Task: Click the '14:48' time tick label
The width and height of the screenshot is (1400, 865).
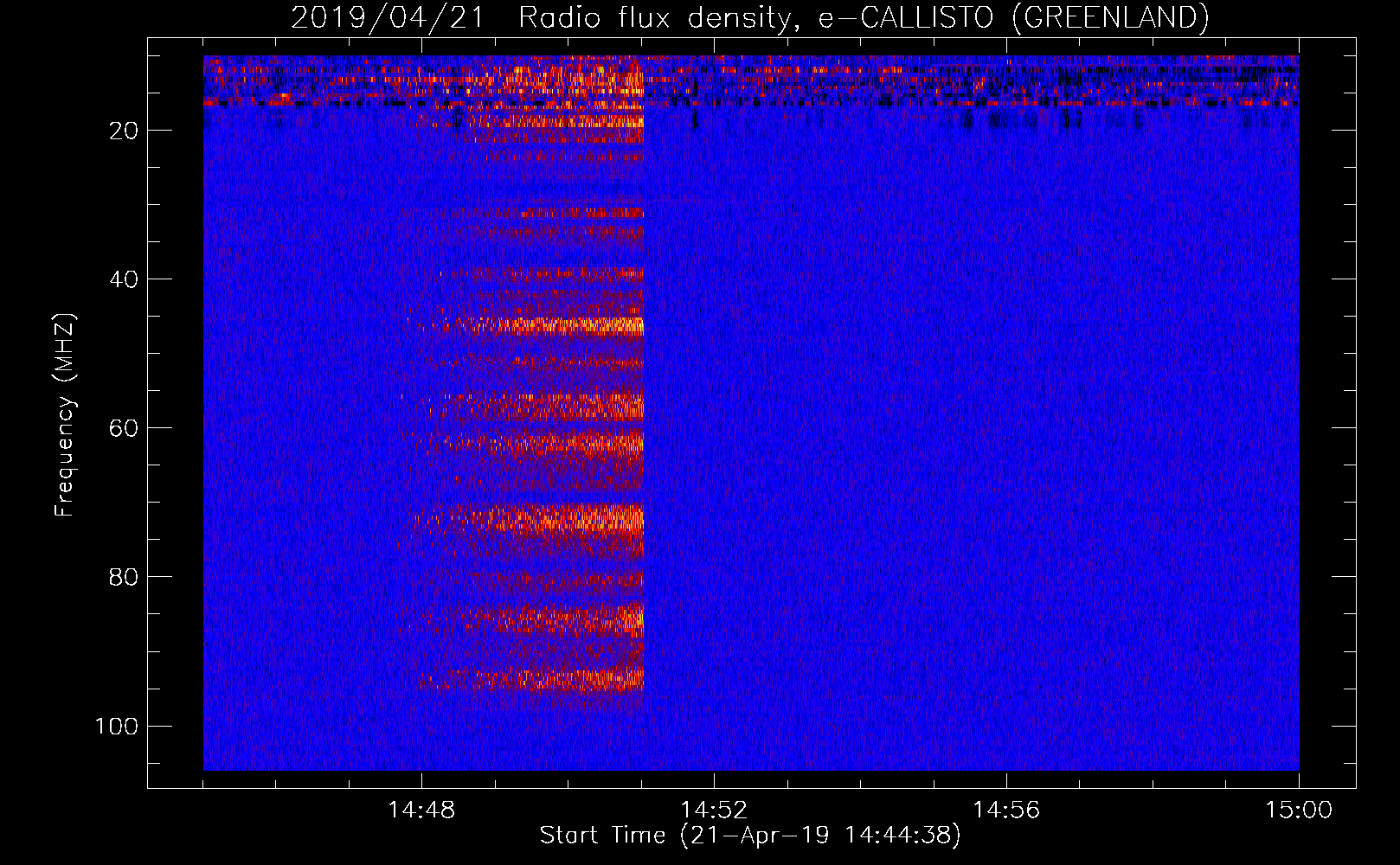Action: click(x=421, y=810)
